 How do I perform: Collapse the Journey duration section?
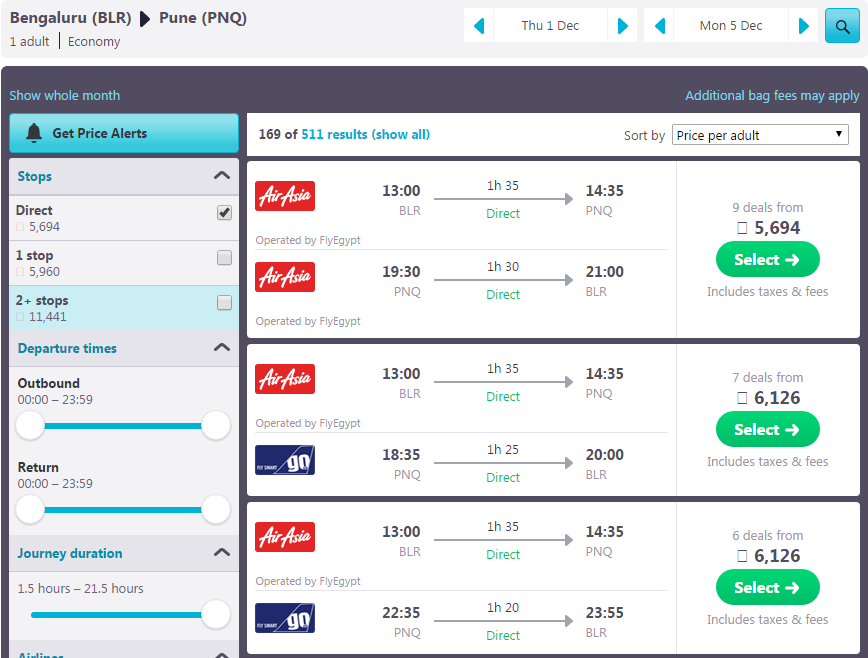(221, 553)
